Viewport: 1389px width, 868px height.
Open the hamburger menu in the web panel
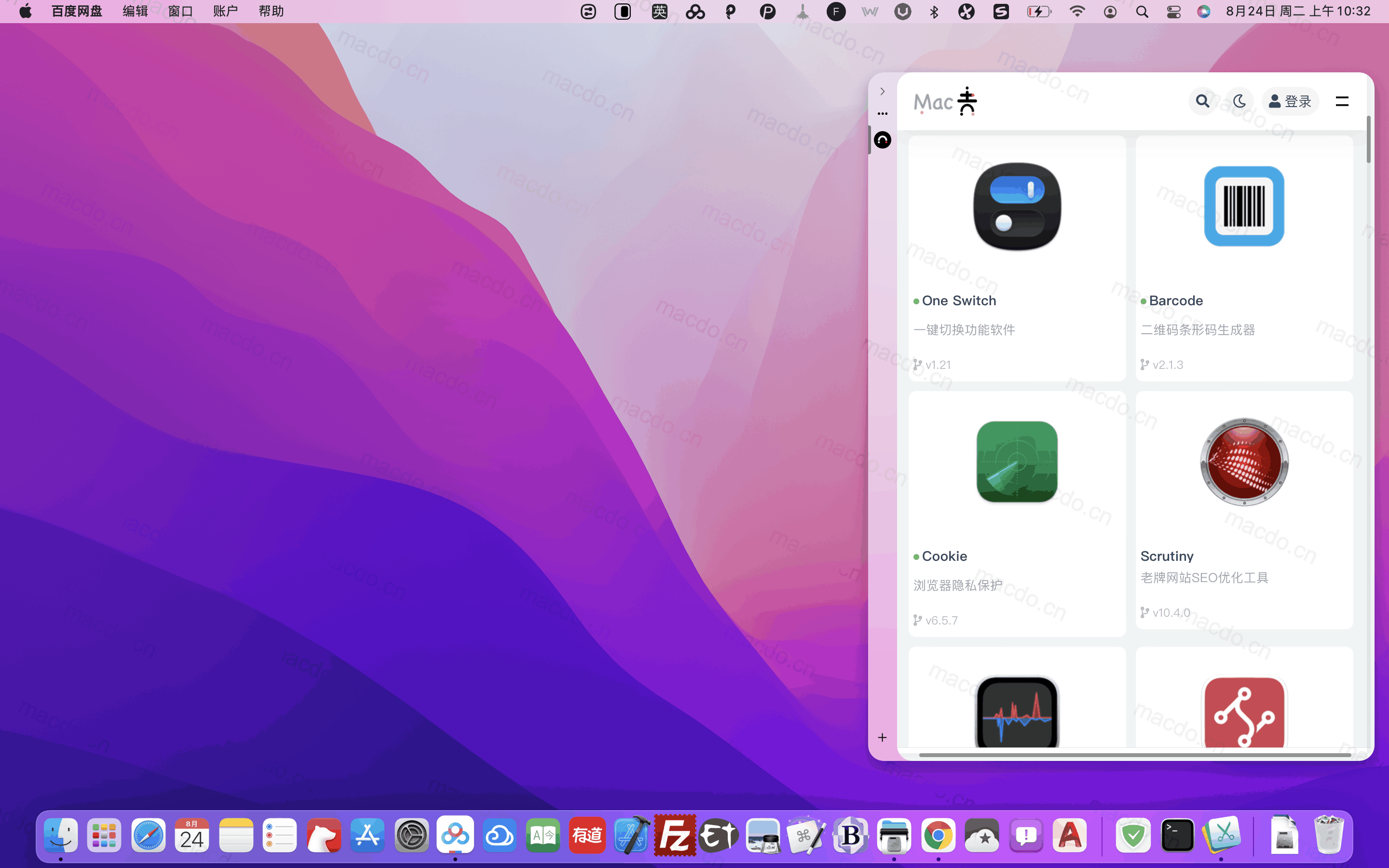tap(1342, 102)
